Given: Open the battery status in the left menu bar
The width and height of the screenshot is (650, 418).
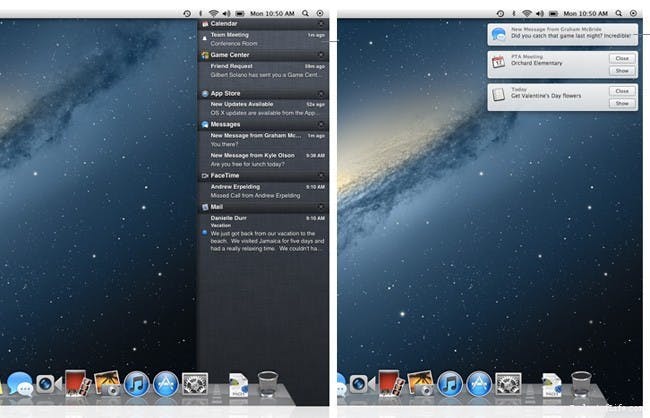Looking at the screenshot, I should click(240, 13).
